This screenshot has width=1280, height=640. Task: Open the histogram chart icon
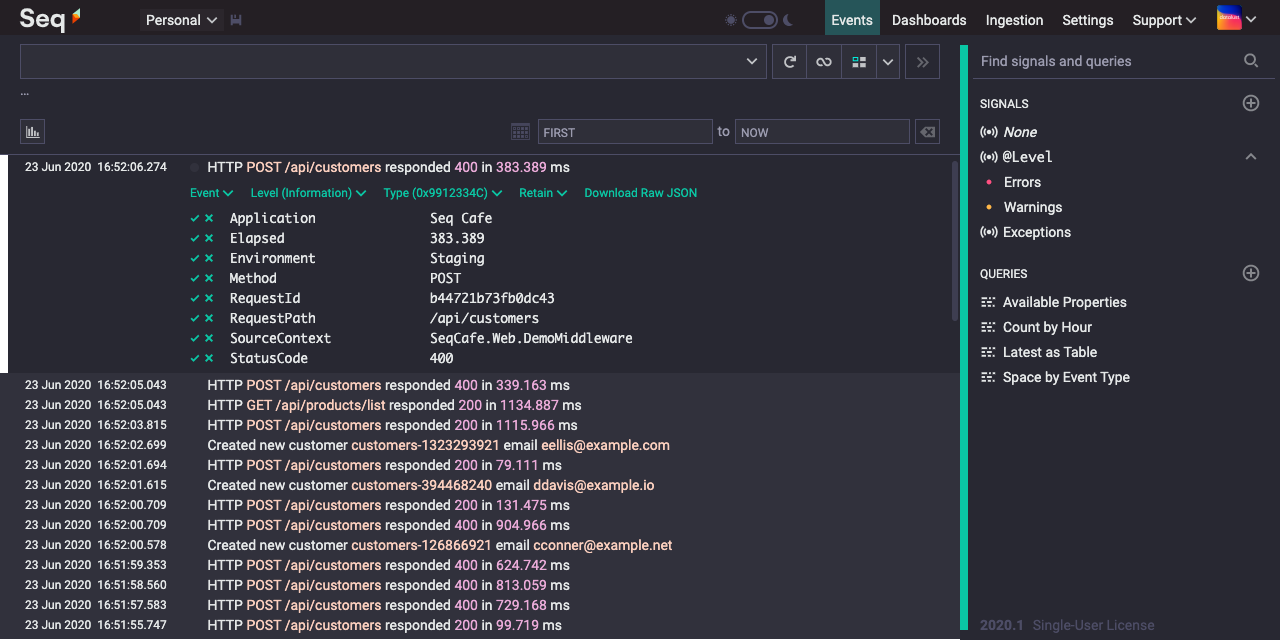click(32, 132)
